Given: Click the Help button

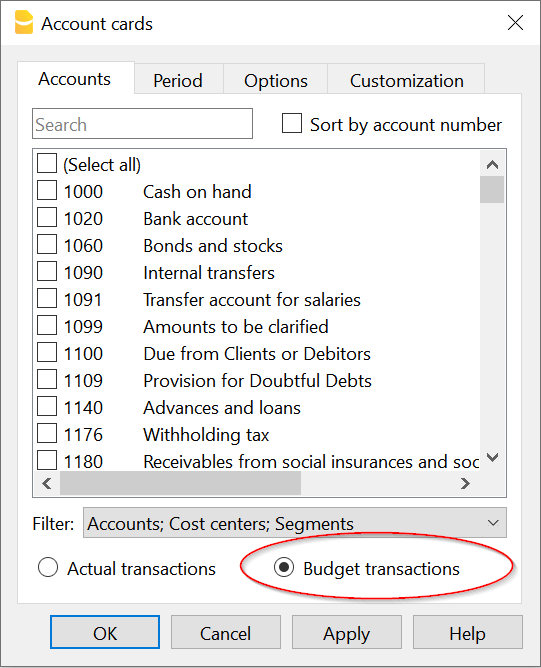Looking at the screenshot, I should tap(467, 632).
